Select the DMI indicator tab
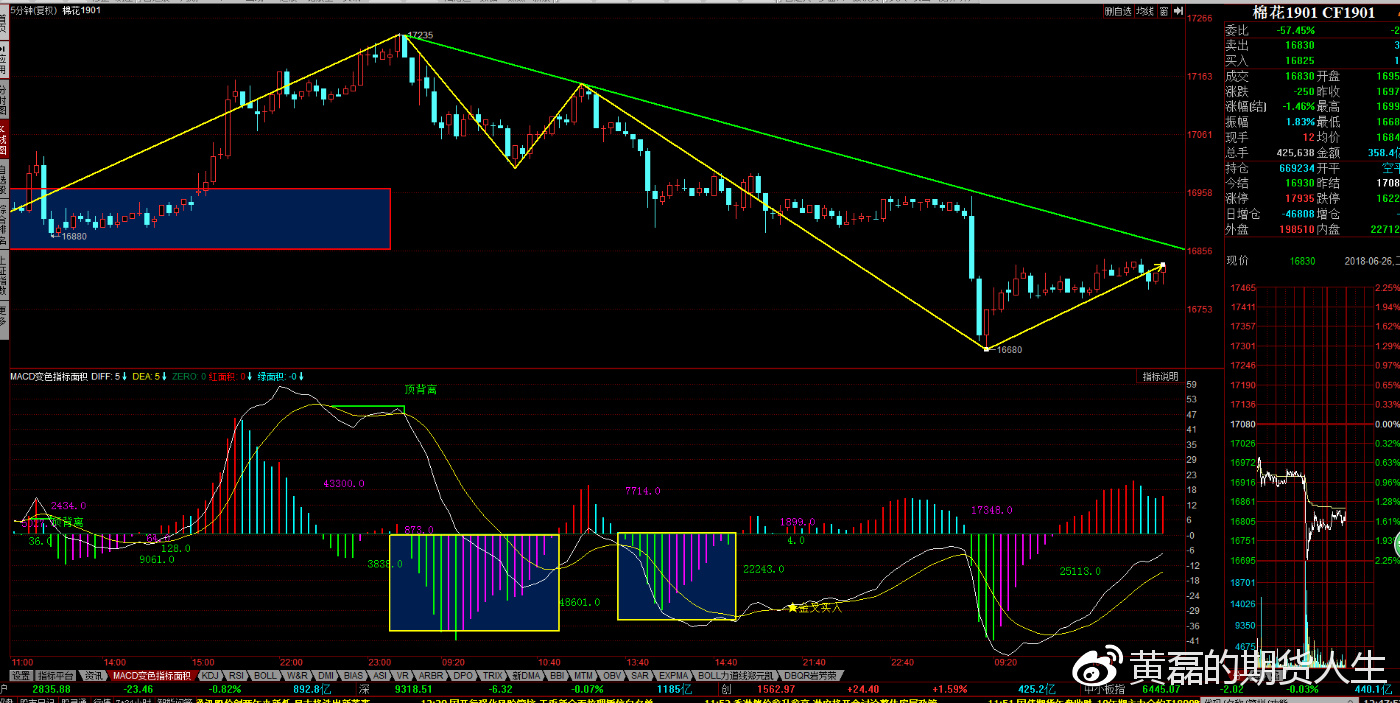This screenshot has width=1400, height=703. tap(326, 676)
